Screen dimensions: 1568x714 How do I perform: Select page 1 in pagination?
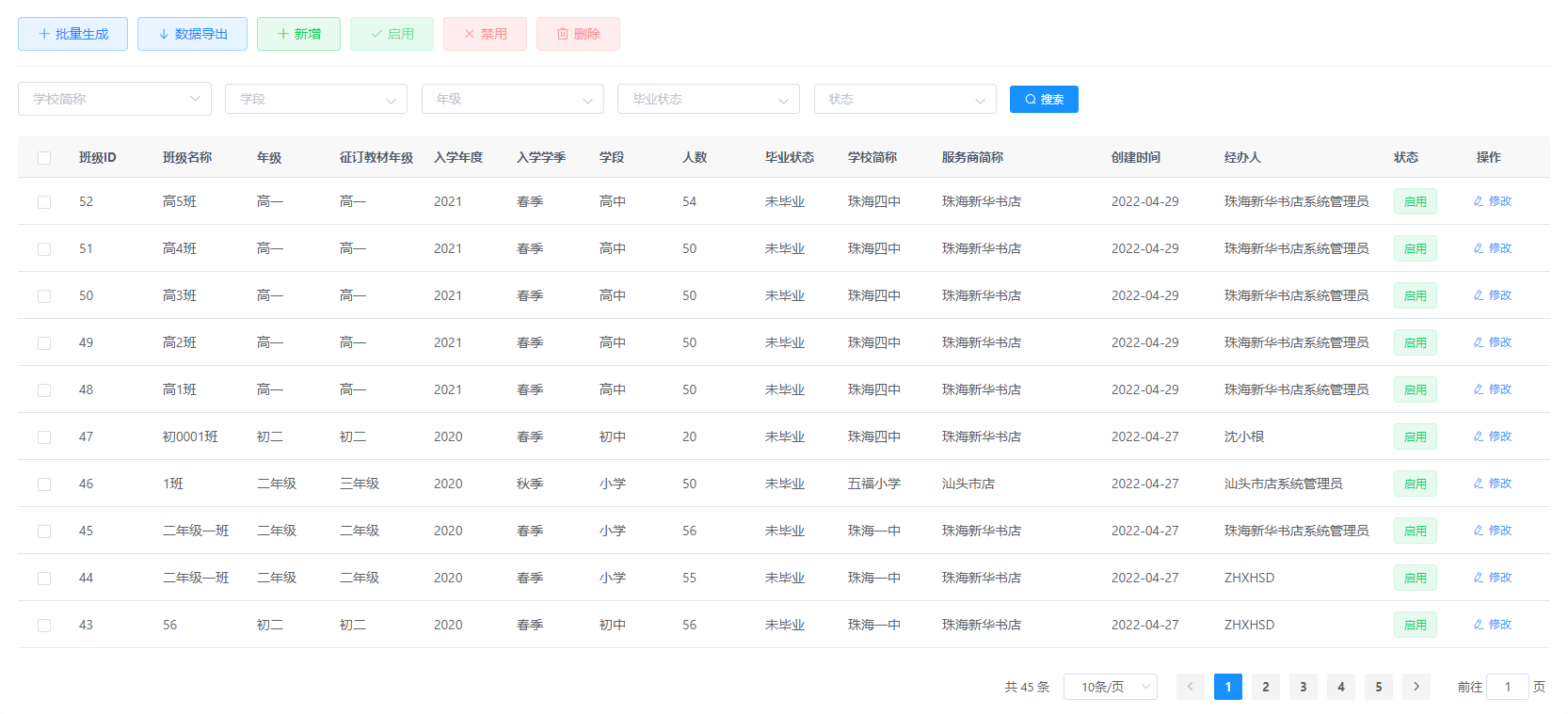tap(1228, 687)
